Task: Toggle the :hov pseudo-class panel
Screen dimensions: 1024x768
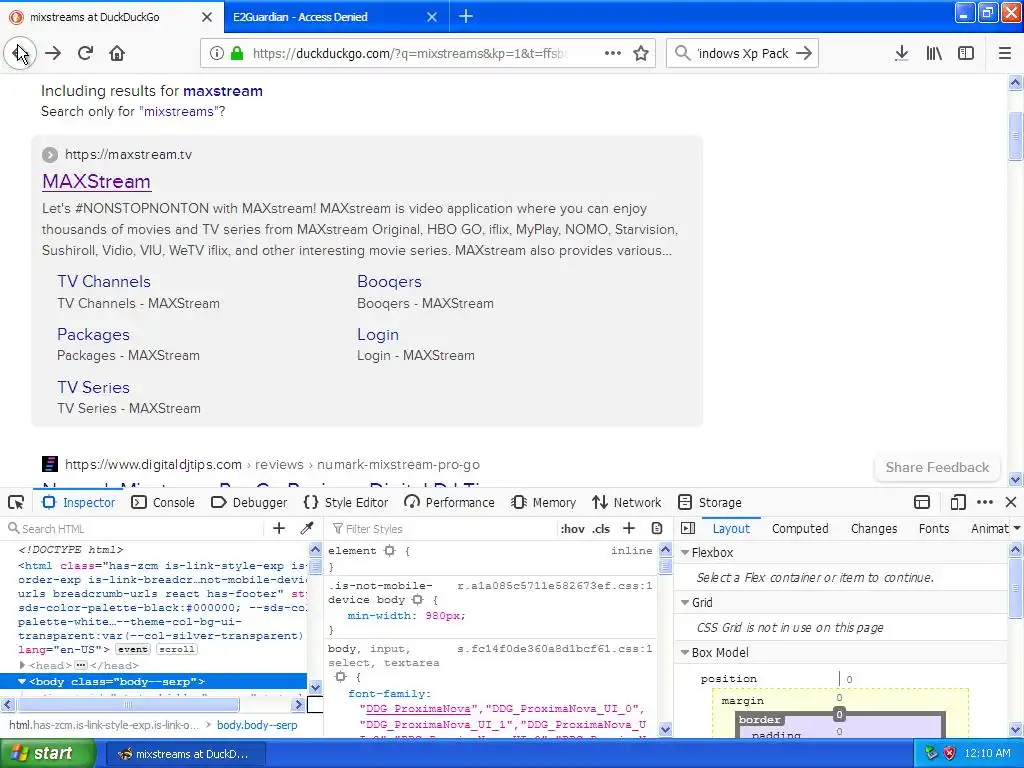Action: 573,529
